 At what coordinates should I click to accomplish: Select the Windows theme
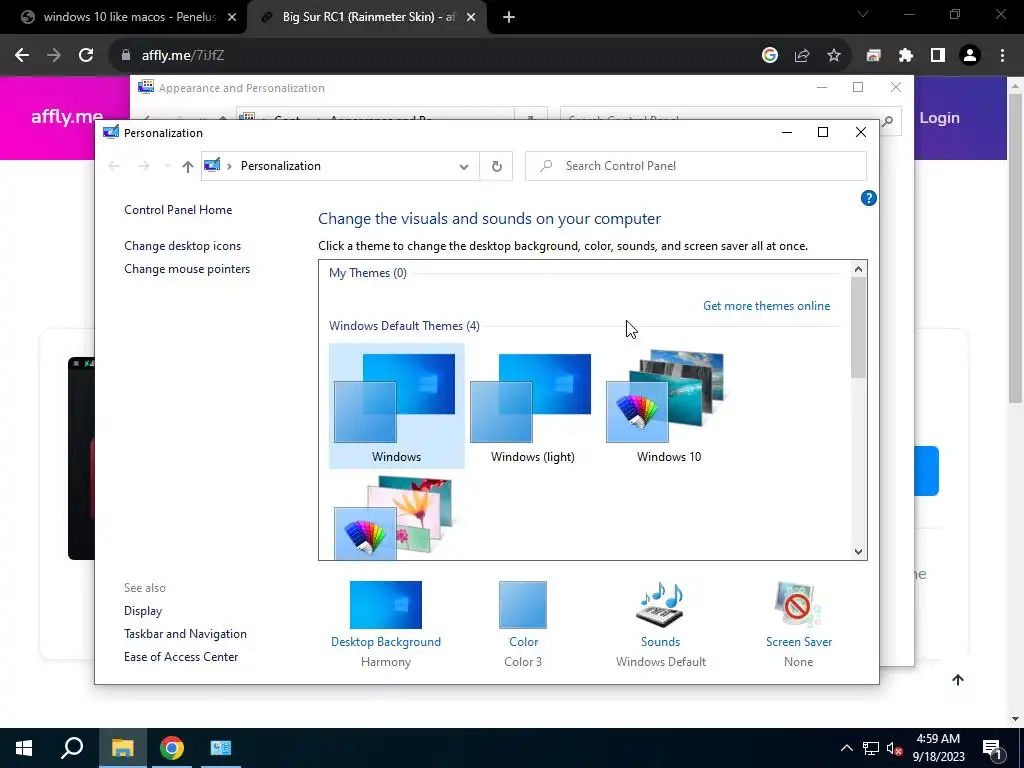396,406
